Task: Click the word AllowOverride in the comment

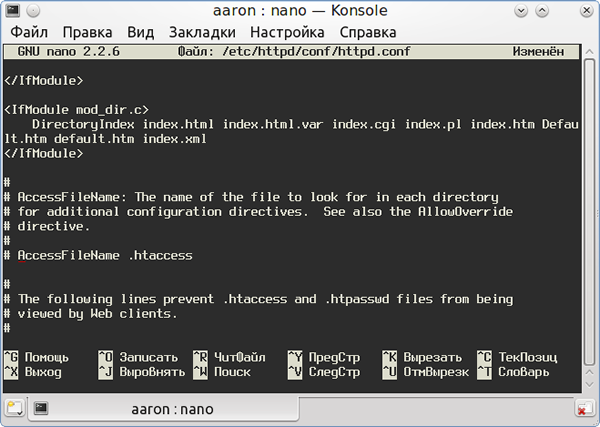Action: click(x=465, y=212)
